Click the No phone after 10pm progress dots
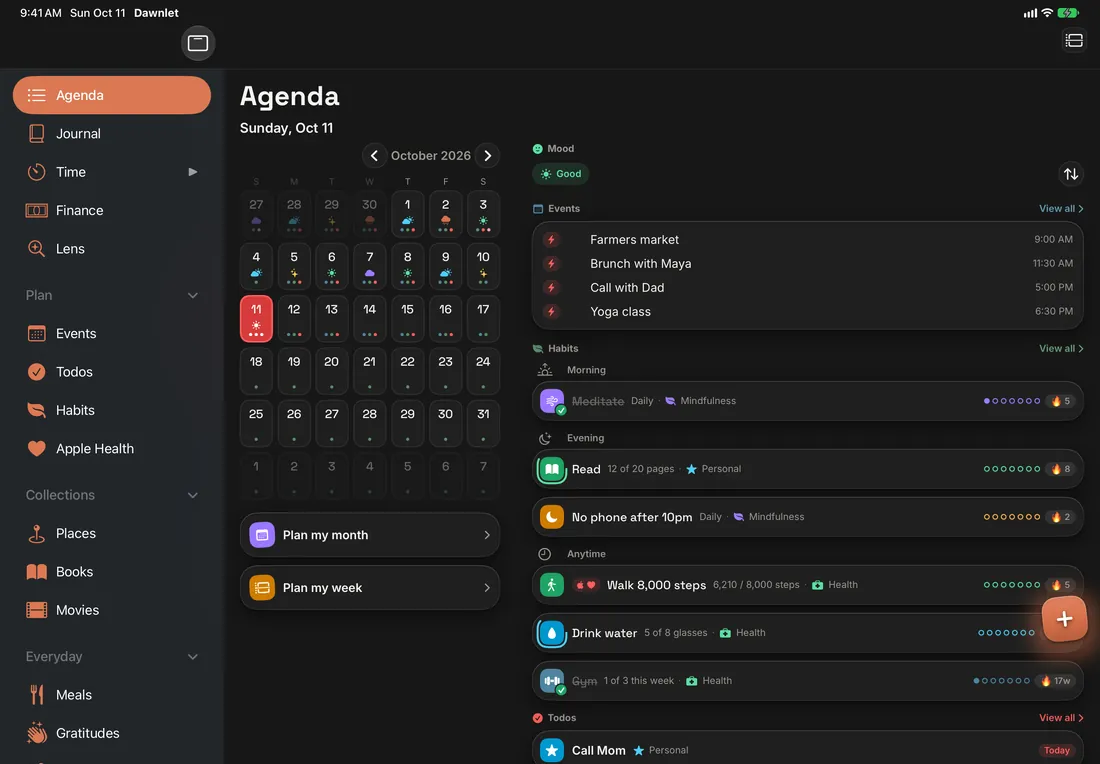The height and width of the screenshot is (764, 1100). pos(1012,517)
